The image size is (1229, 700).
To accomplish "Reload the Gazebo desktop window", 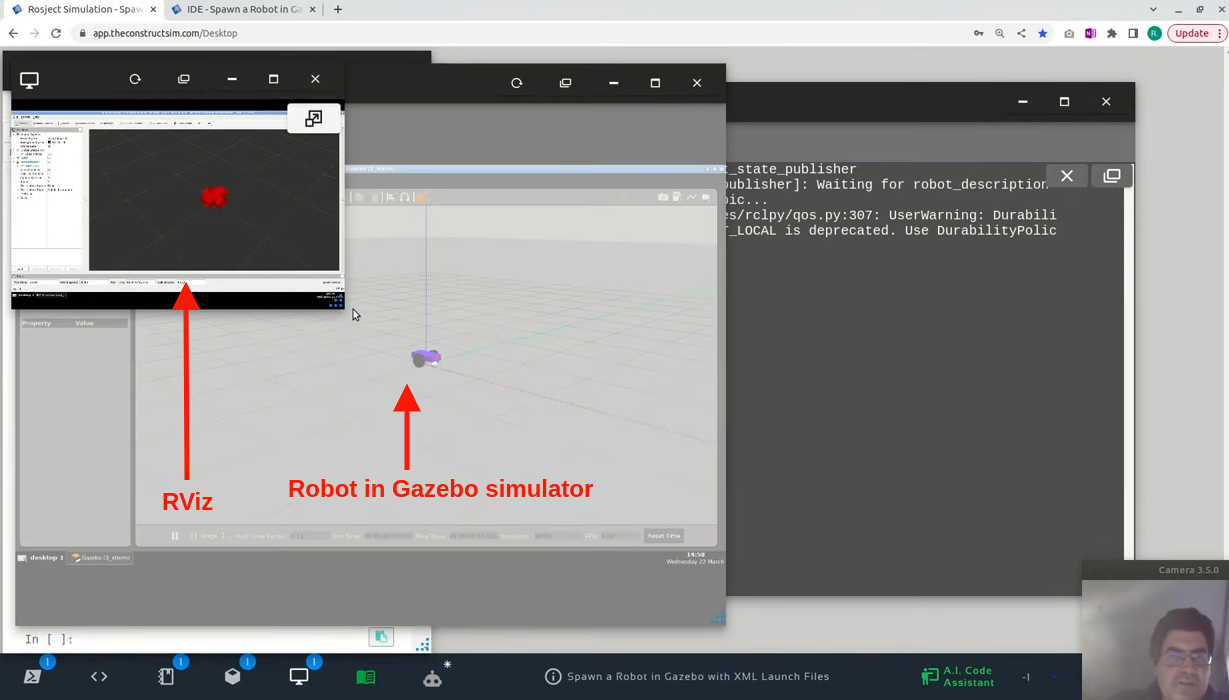I will click(x=517, y=83).
